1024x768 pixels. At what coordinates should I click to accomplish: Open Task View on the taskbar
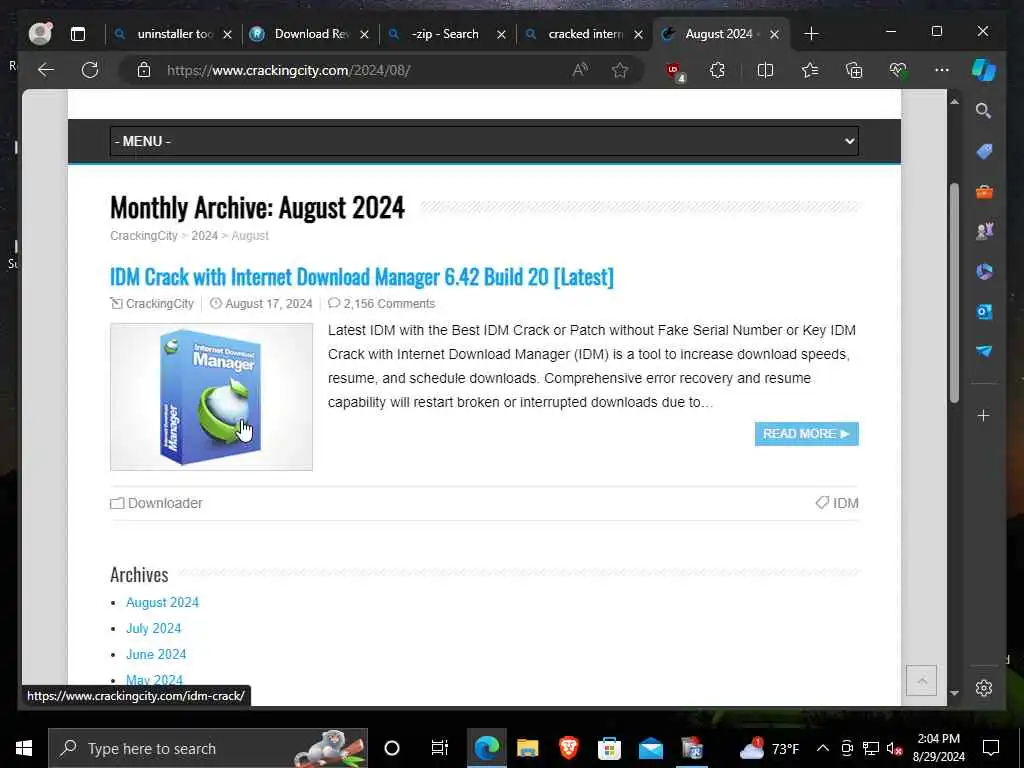pyautogui.click(x=440, y=748)
